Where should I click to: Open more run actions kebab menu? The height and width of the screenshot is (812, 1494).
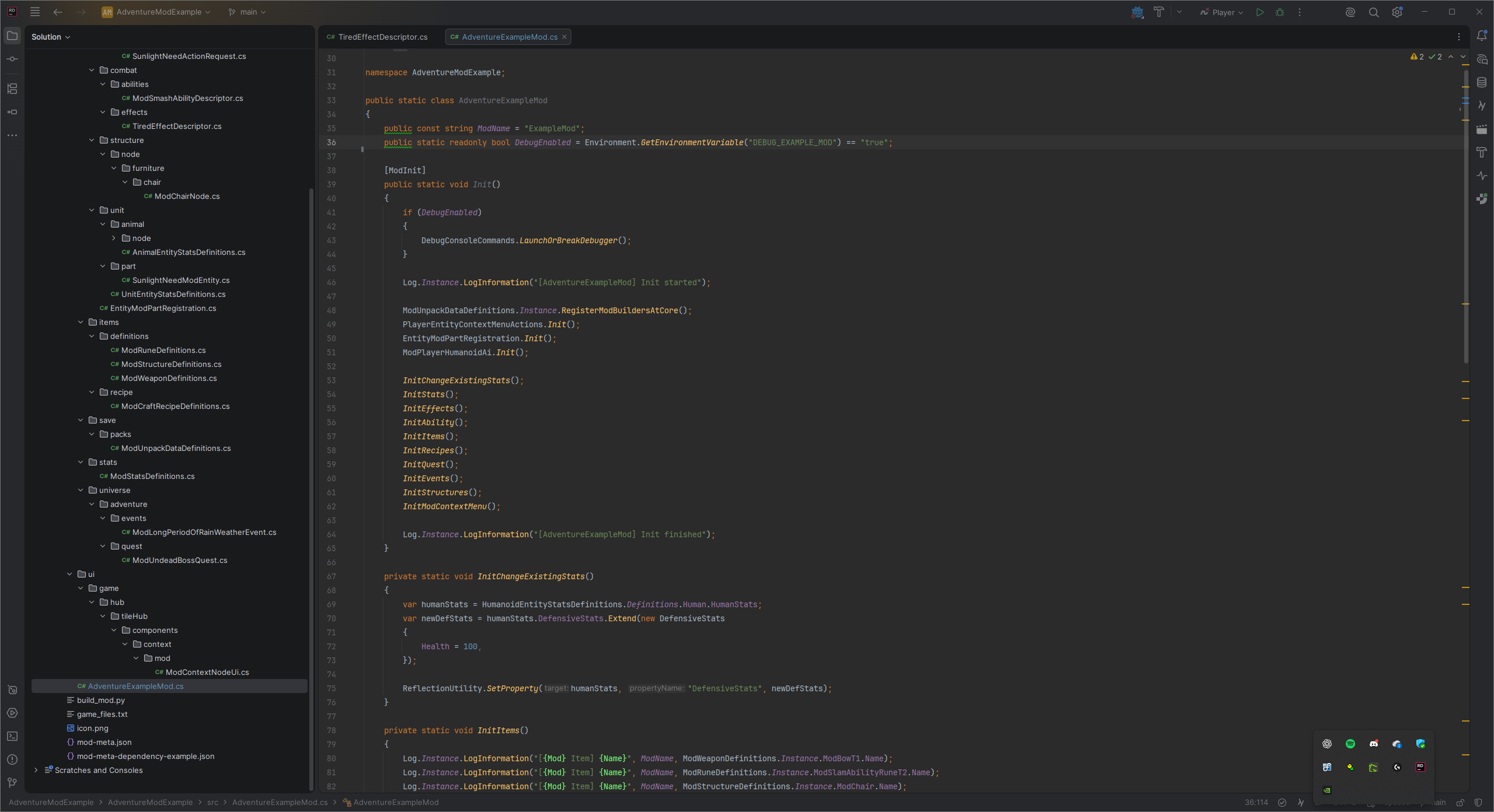pos(1300,12)
